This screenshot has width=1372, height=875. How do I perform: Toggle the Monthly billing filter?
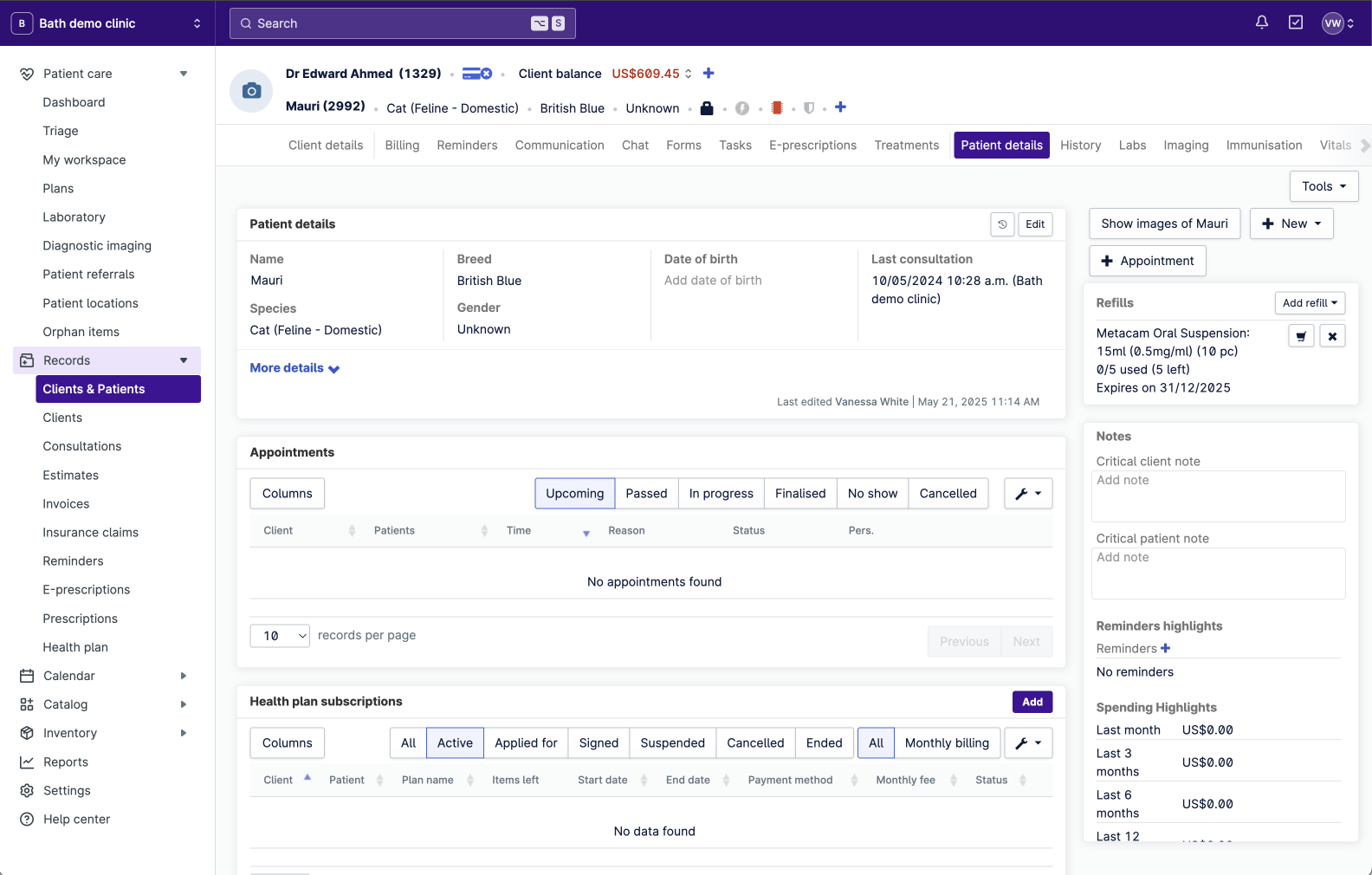pos(946,743)
